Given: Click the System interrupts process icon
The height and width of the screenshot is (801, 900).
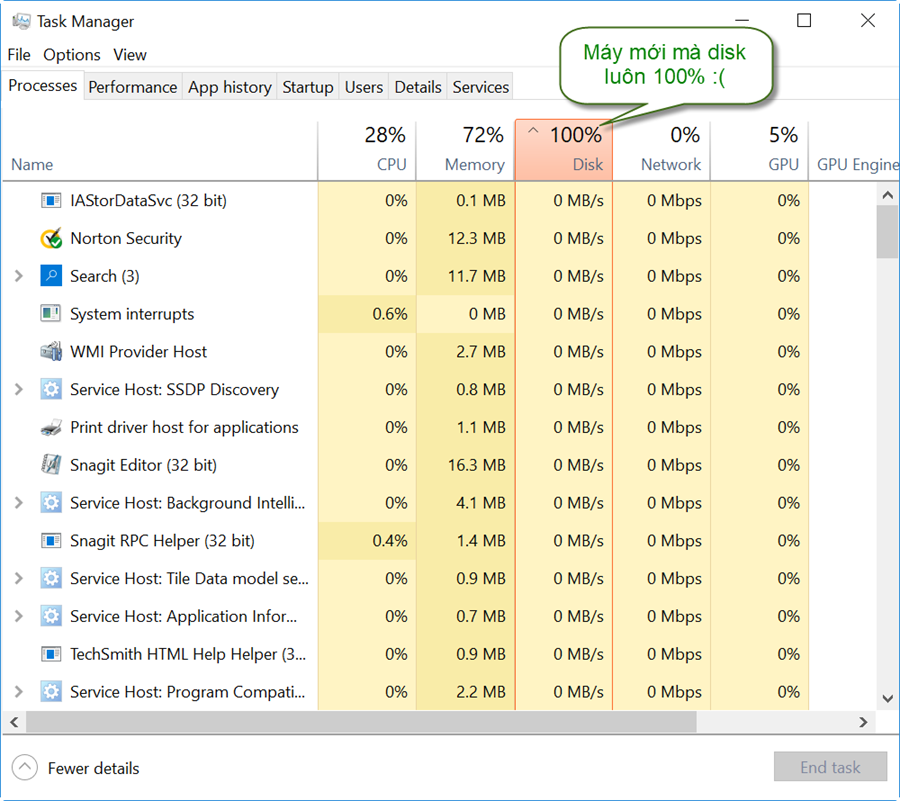Looking at the screenshot, I should 51,314.
